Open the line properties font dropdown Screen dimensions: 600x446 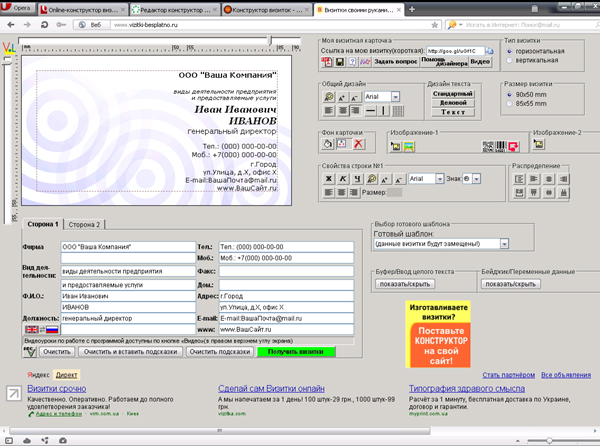coord(438,178)
